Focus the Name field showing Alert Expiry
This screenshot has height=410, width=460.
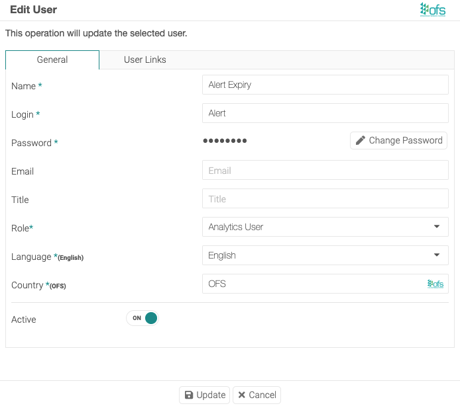click(x=325, y=85)
